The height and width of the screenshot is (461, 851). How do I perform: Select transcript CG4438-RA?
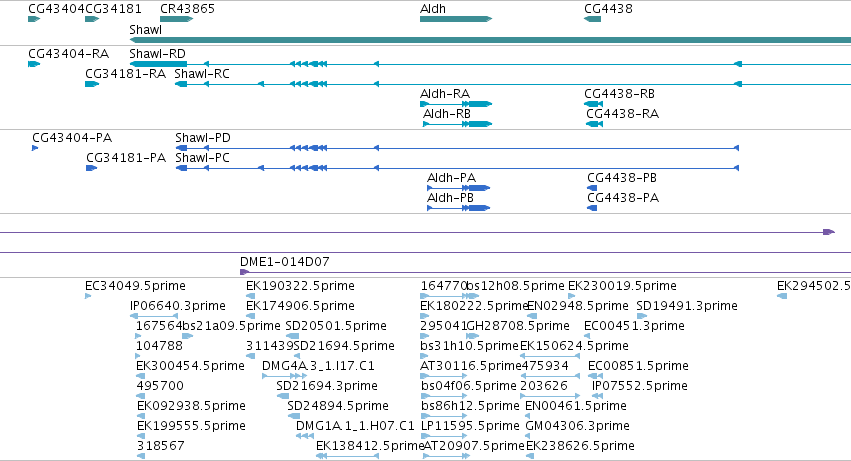coord(623,114)
